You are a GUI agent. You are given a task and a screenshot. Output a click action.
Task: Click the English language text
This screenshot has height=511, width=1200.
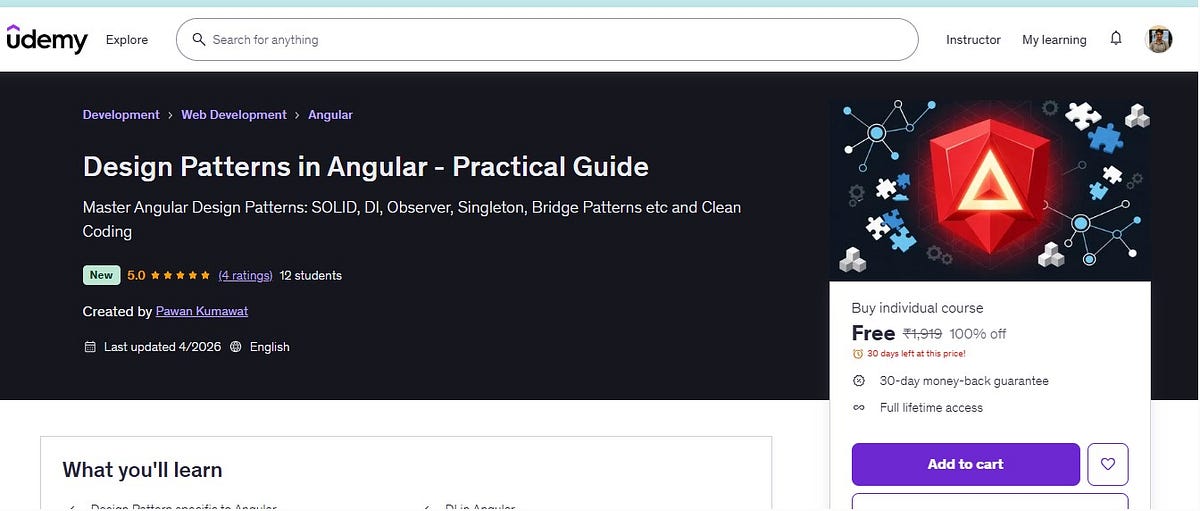coord(270,347)
